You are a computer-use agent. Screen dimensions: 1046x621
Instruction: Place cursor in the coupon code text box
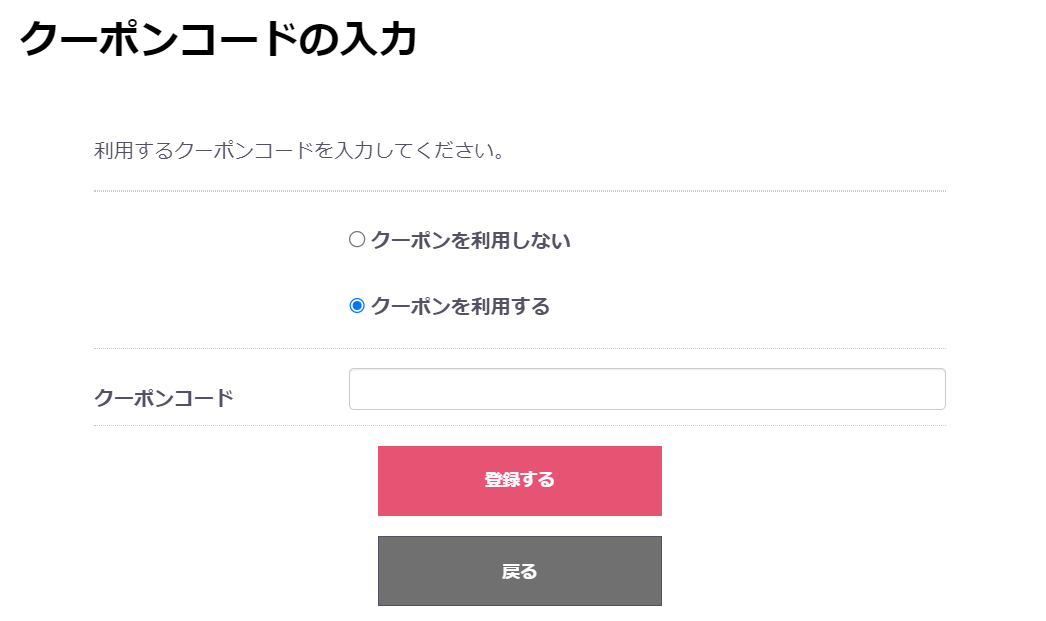click(647, 389)
